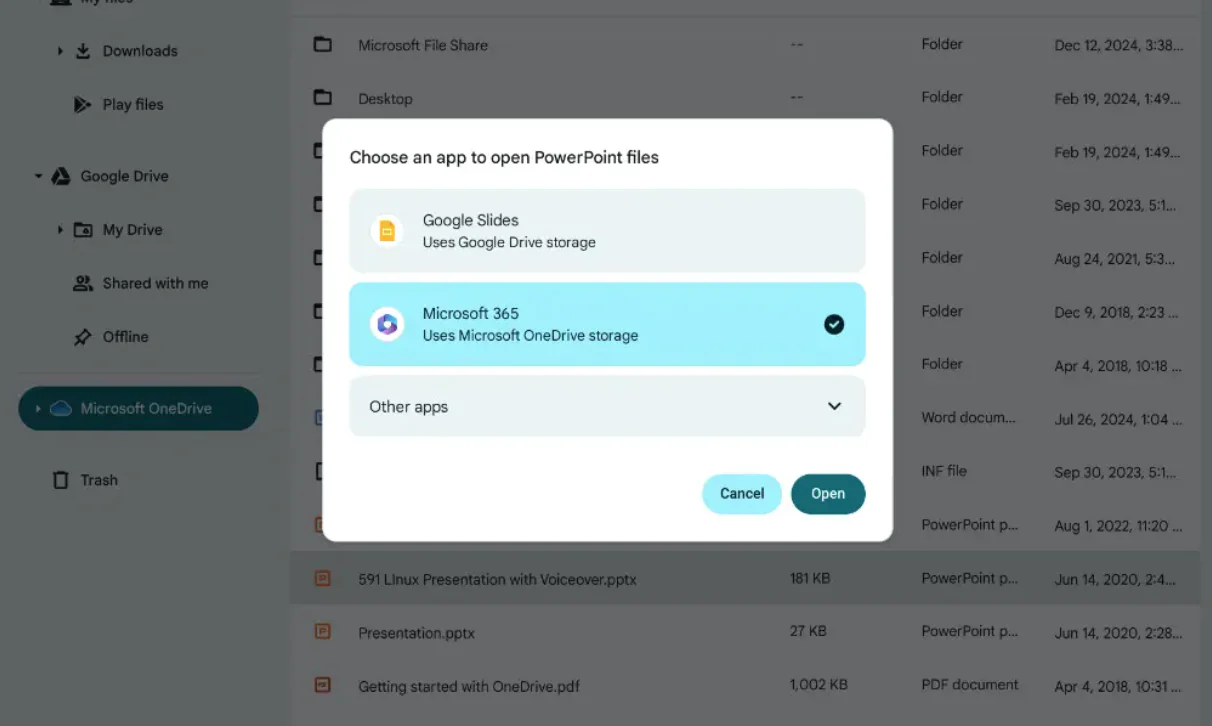The image size is (1212, 726).
Task: Click the dialog title about PowerPoint files
Action: pyautogui.click(x=504, y=157)
